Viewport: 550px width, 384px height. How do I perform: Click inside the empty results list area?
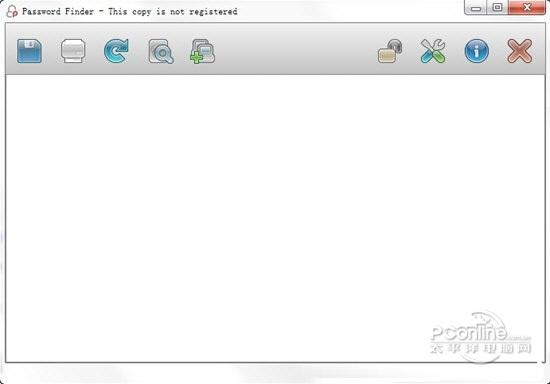pyautogui.click(x=275, y=218)
